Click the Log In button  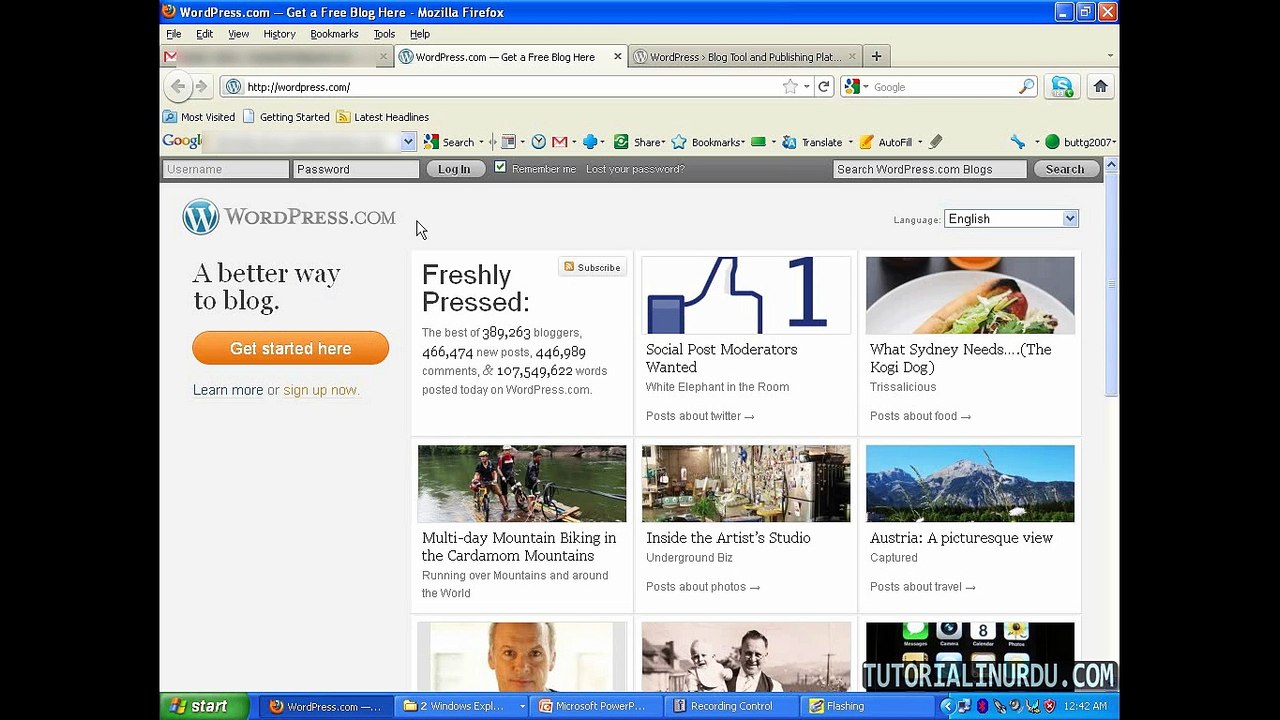[x=454, y=169]
